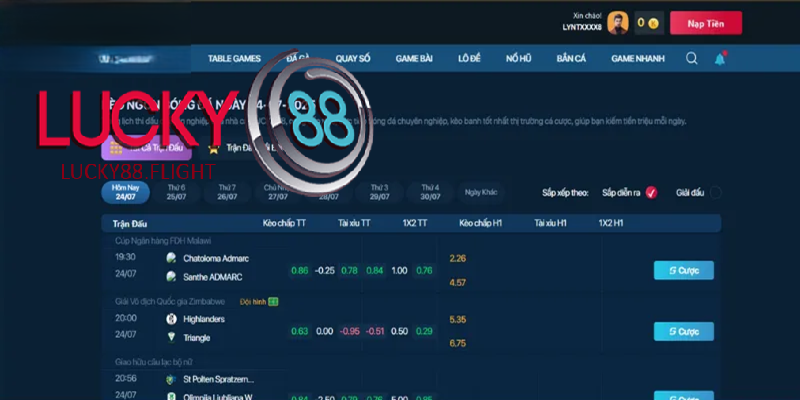Select odds 0.29 in Highlanders row
The height and width of the screenshot is (400, 800).
click(x=424, y=331)
